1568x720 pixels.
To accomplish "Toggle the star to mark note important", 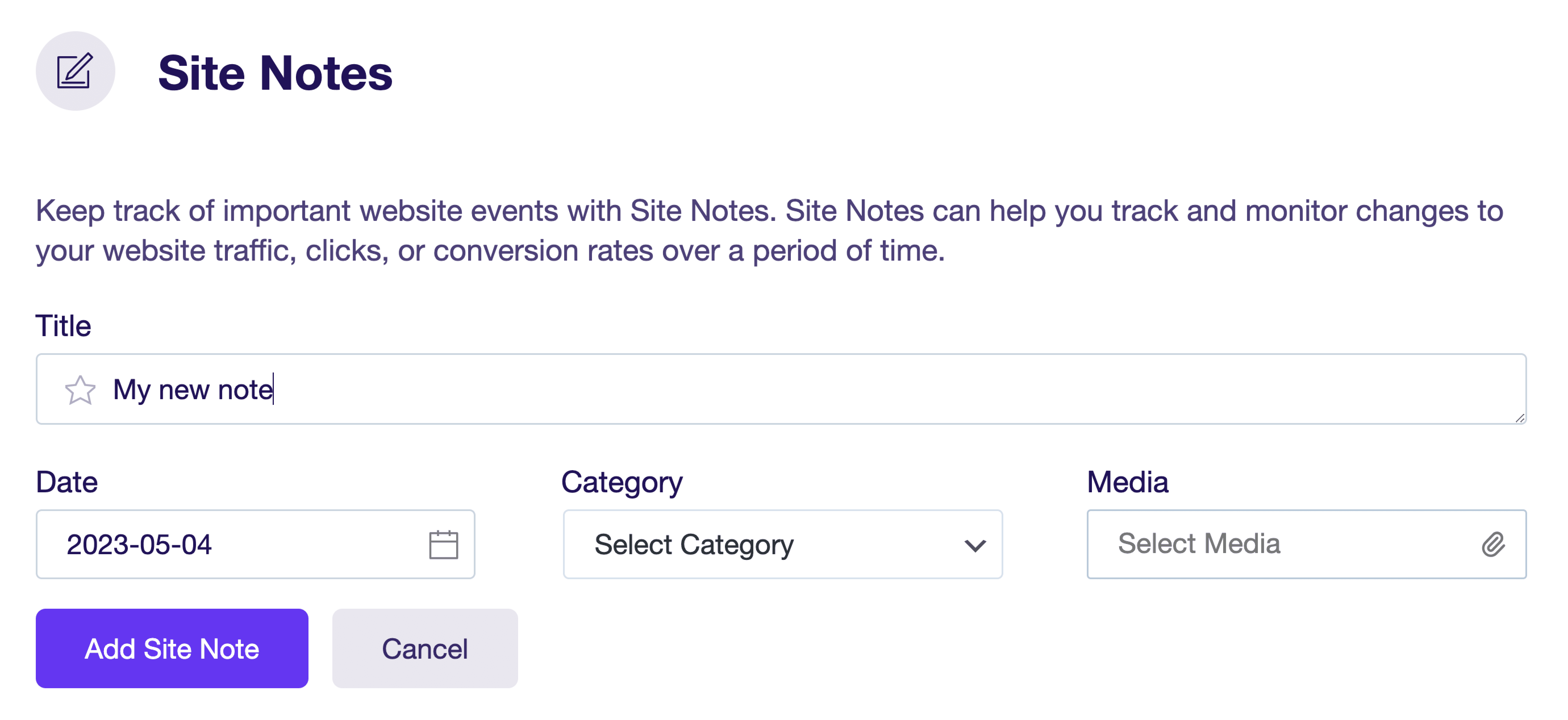I will [80, 390].
